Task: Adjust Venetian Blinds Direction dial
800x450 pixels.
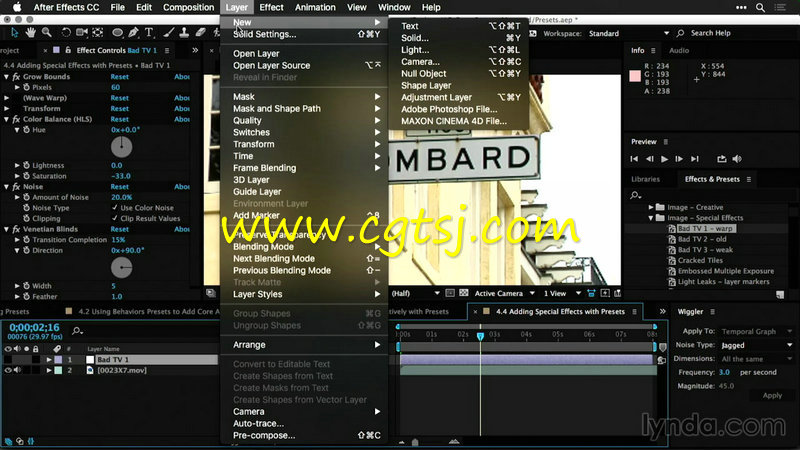Action: [x=121, y=268]
